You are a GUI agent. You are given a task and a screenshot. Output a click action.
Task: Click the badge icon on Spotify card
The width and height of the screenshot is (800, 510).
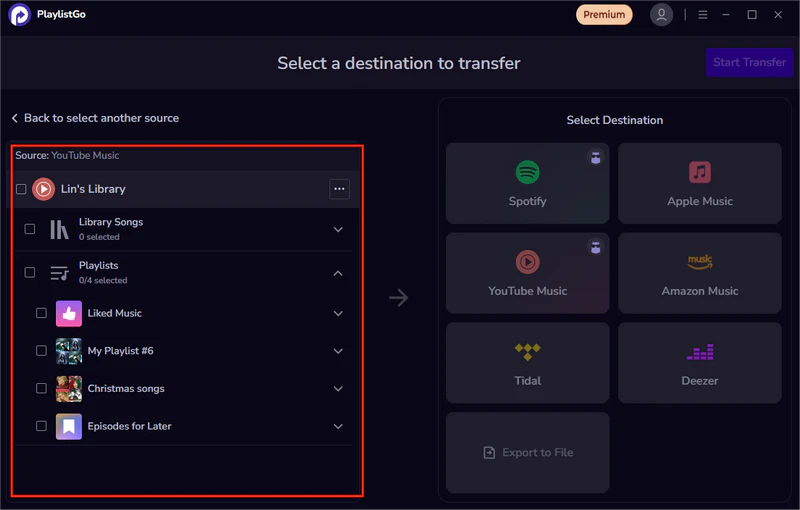595,158
